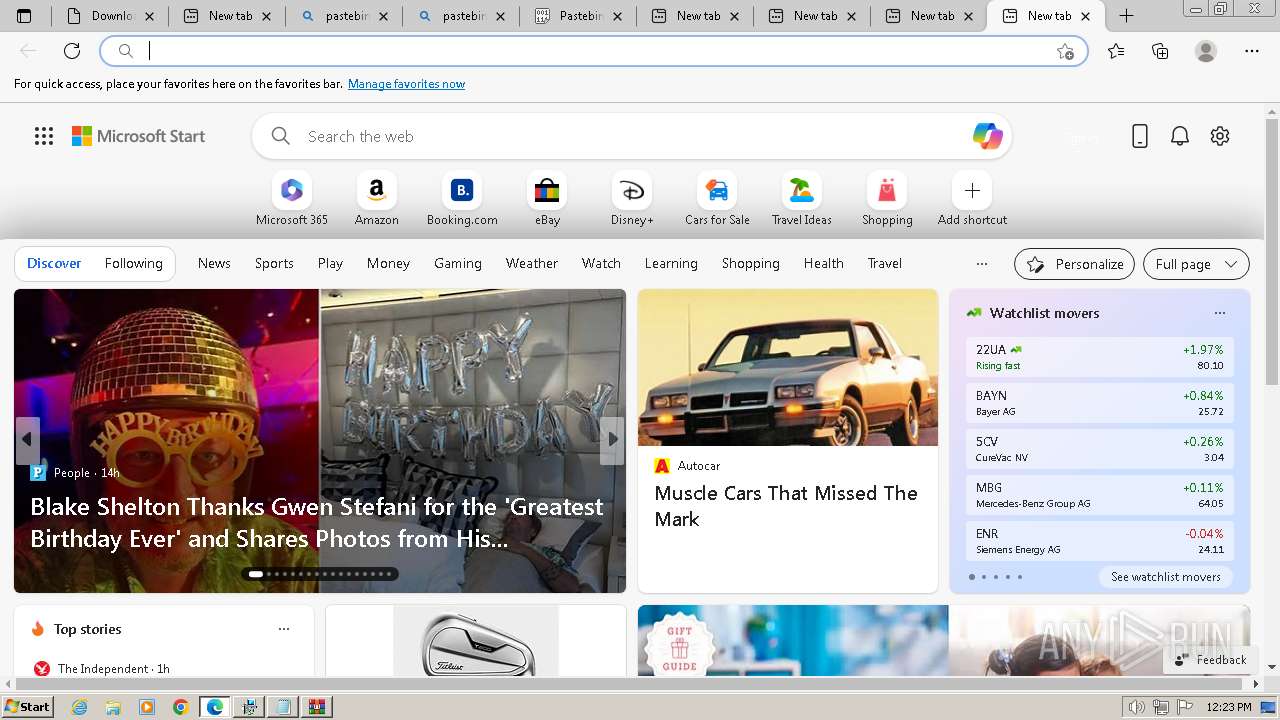Open the News category
This screenshot has width=1280, height=720.
click(x=214, y=263)
